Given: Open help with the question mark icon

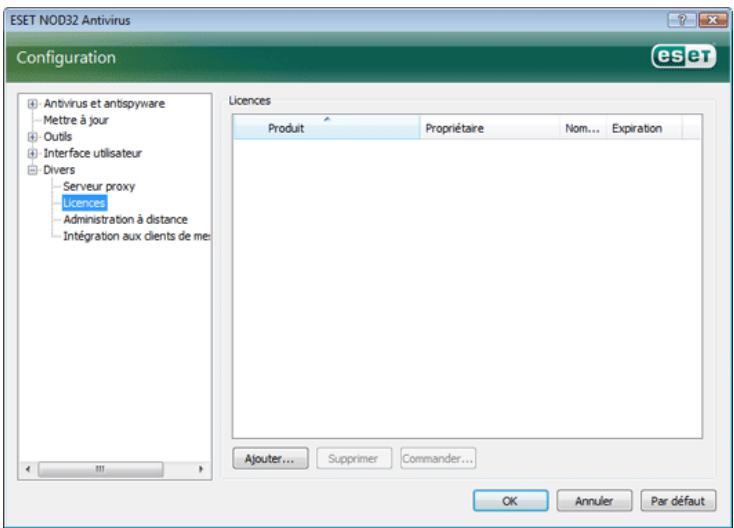Looking at the screenshot, I should [682, 20].
